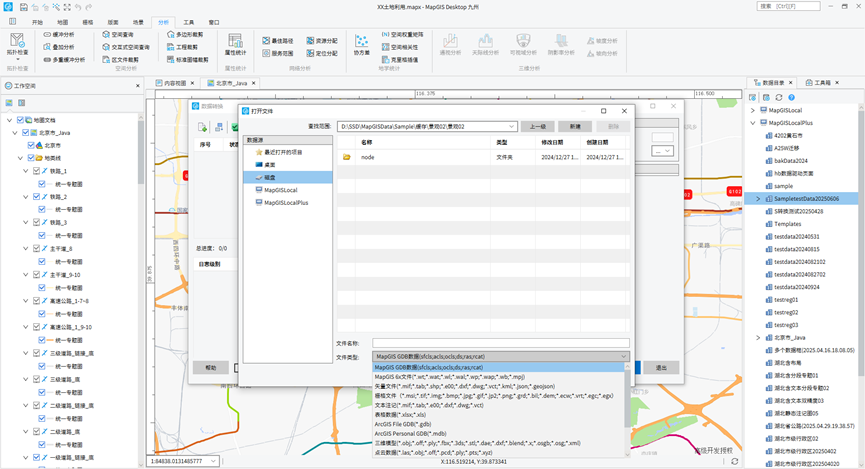Open the 属性统计 attribute statistics tool
865x469 pixels.
pos(236,46)
